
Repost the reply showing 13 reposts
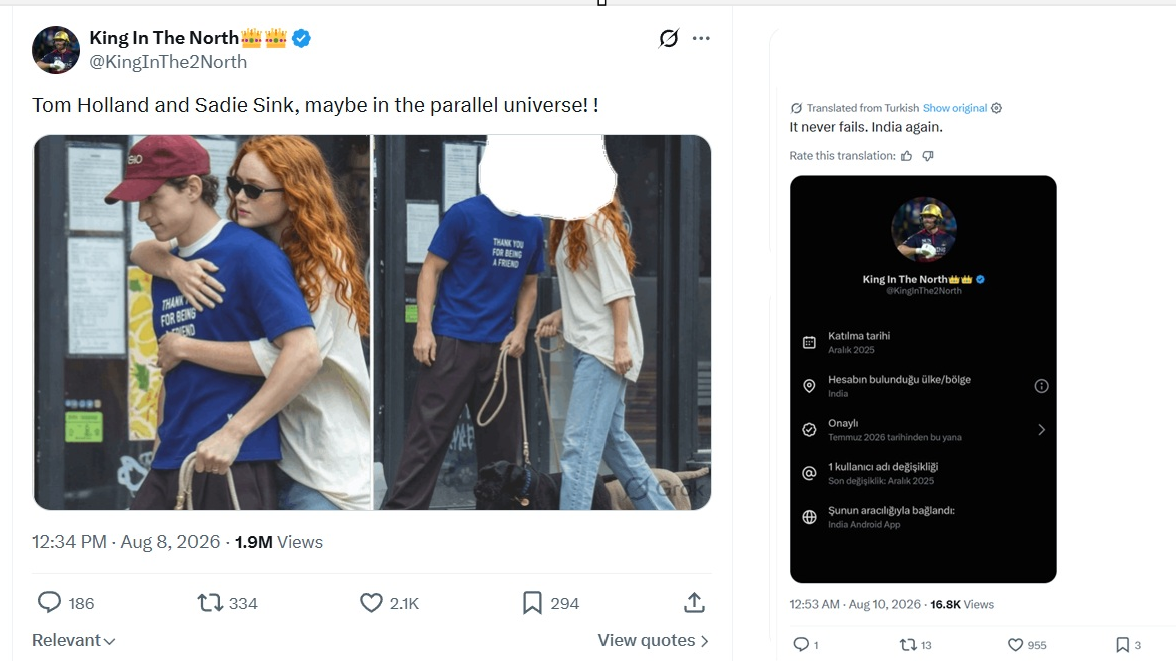click(x=908, y=644)
